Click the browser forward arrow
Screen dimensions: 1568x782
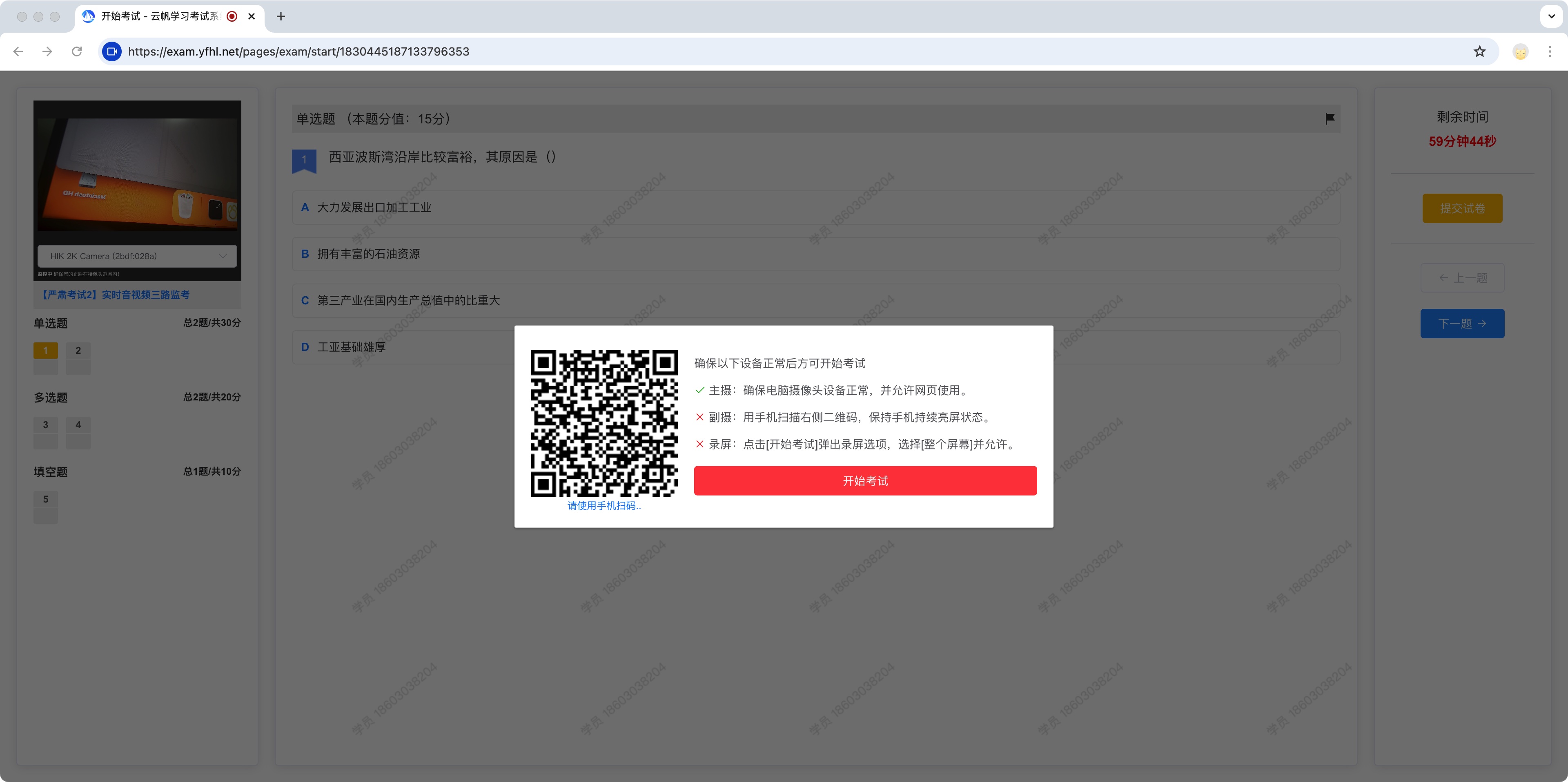point(47,52)
